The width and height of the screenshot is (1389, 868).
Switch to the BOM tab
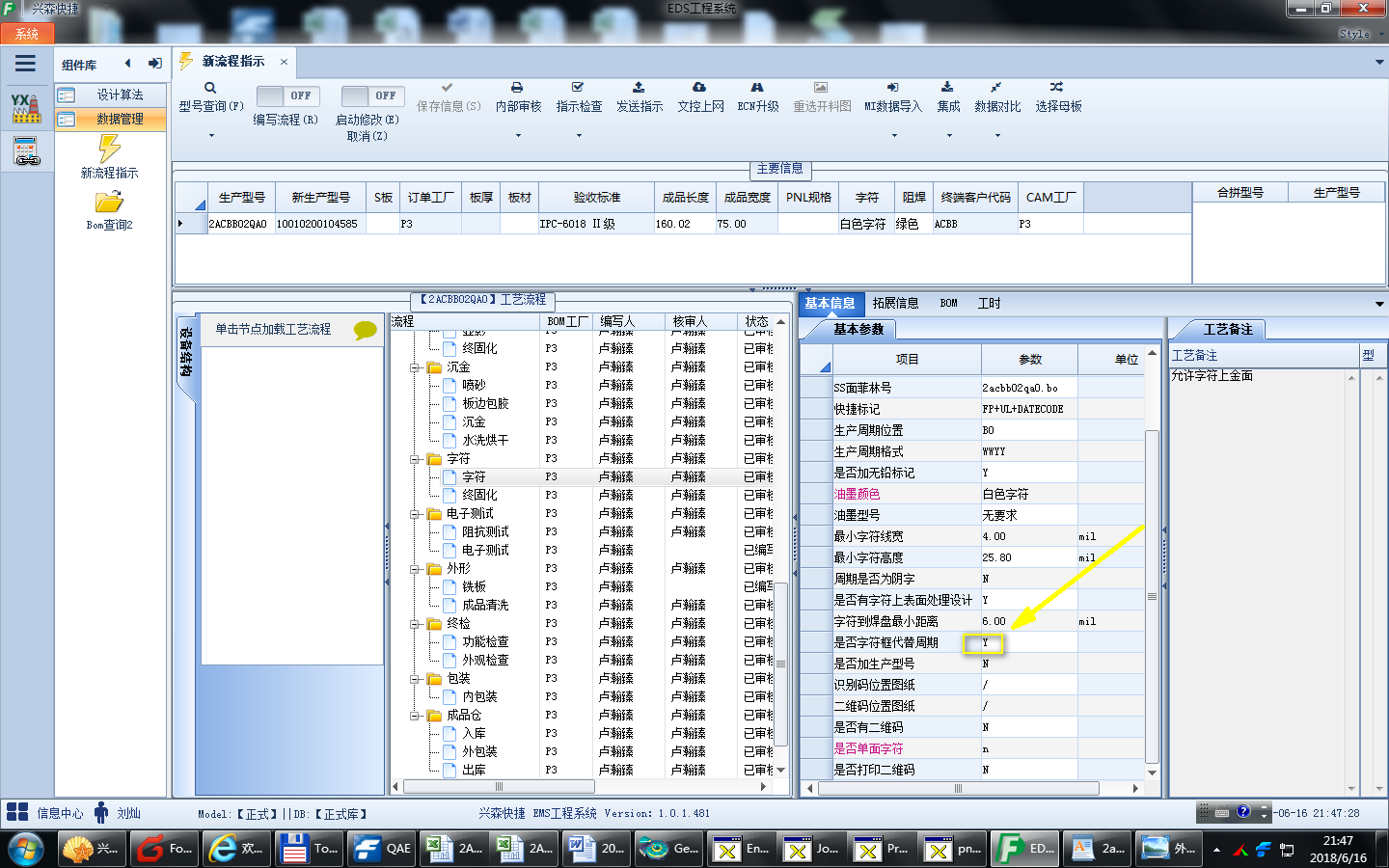click(949, 303)
